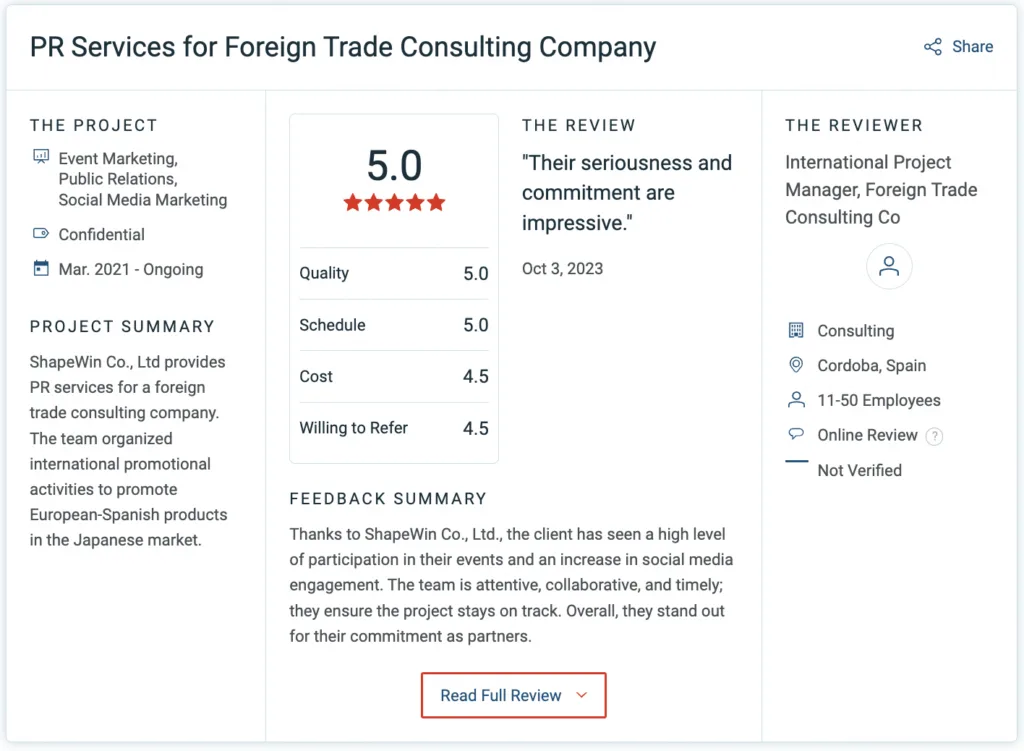Click the Online Review help question mark

pyautogui.click(x=934, y=436)
